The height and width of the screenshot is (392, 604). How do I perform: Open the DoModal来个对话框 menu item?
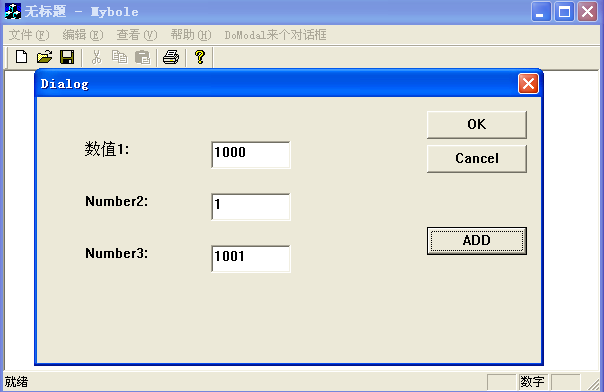click(x=275, y=35)
